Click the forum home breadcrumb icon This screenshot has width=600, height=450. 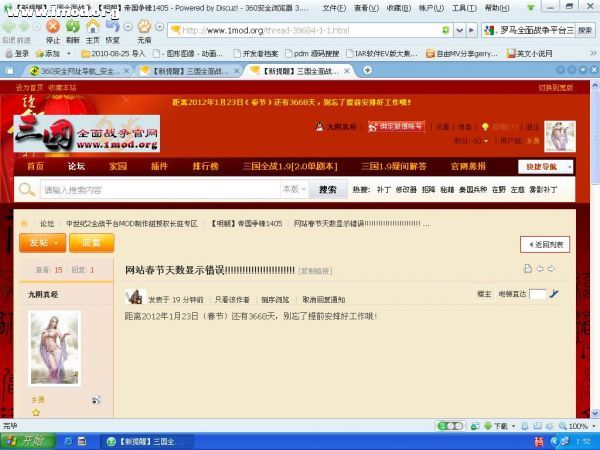(x=24, y=223)
